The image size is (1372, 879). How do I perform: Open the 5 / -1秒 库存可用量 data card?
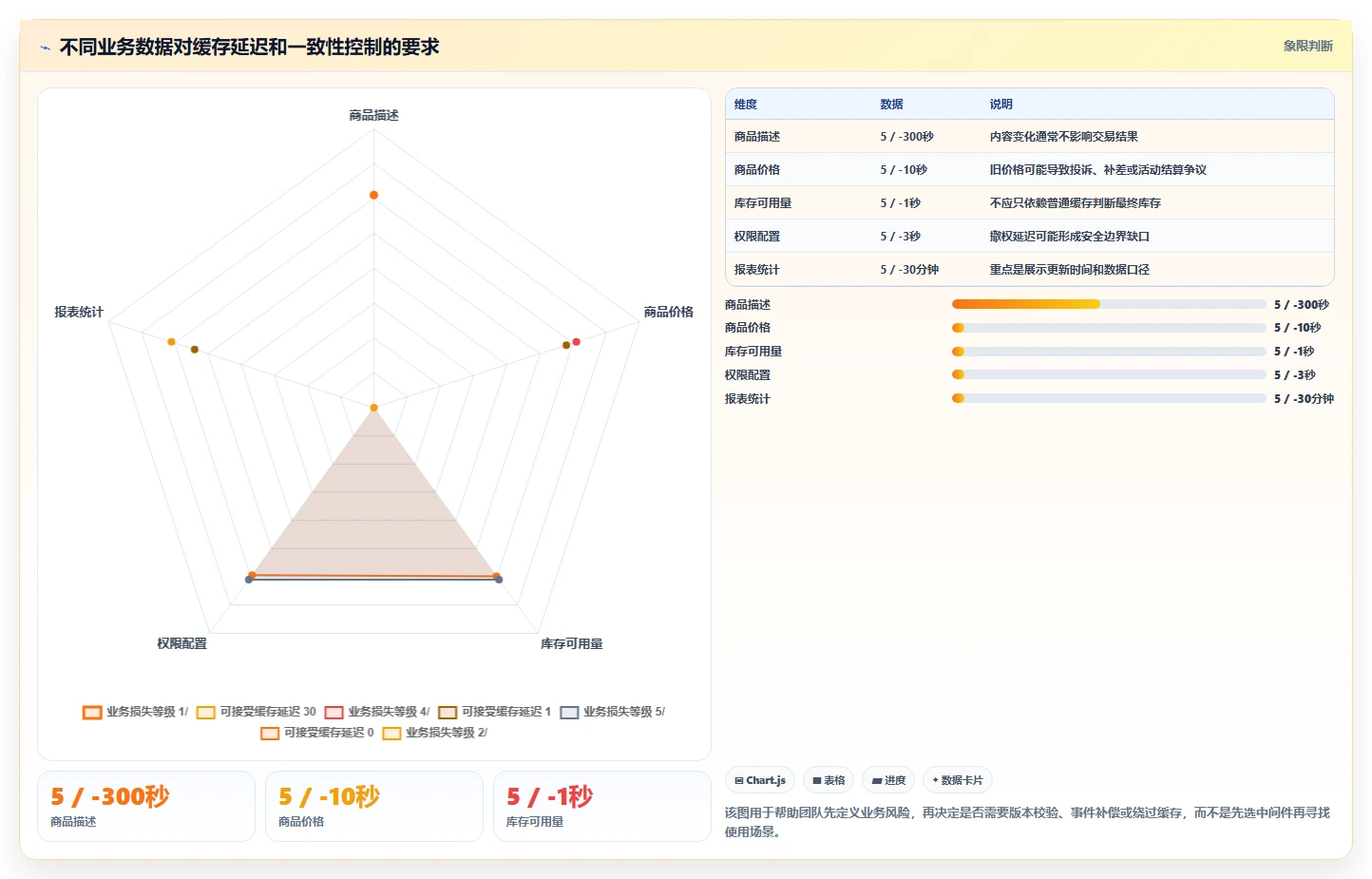tap(602, 806)
